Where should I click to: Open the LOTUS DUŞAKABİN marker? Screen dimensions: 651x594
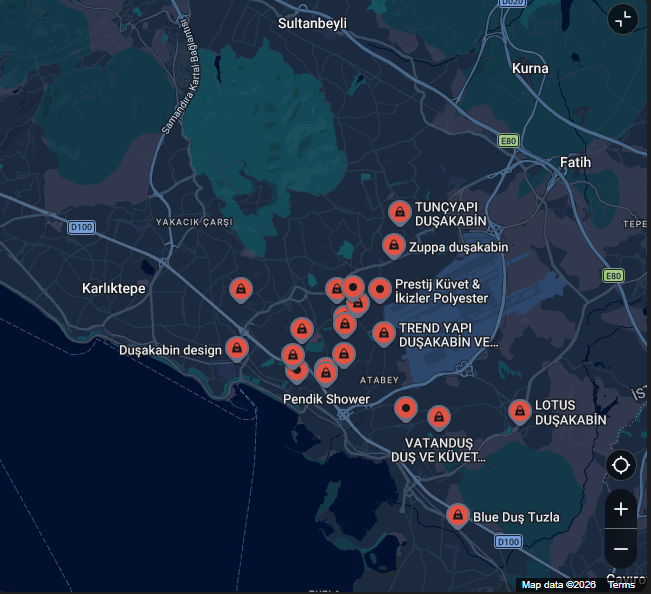click(x=519, y=411)
